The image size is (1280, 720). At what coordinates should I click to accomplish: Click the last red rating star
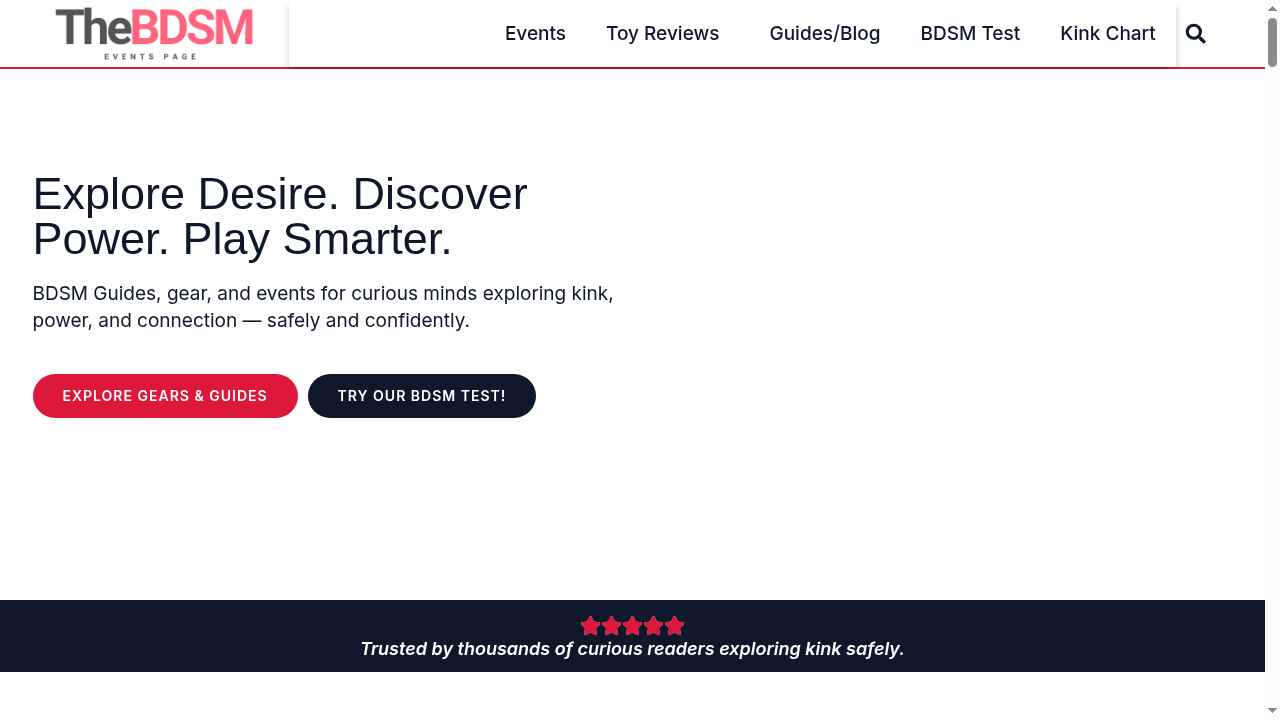tap(675, 626)
